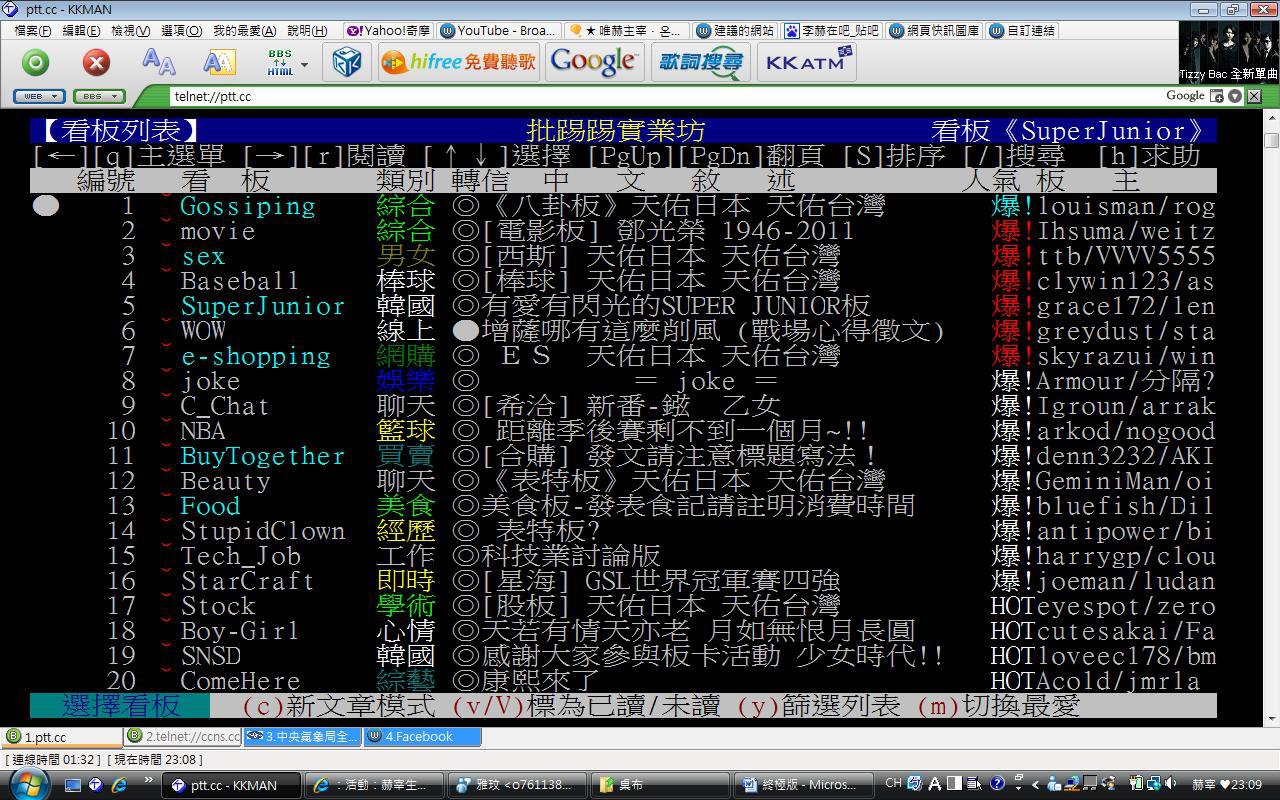Select the e-shopping board row
The image size is (1280, 800).
pos(624,356)
